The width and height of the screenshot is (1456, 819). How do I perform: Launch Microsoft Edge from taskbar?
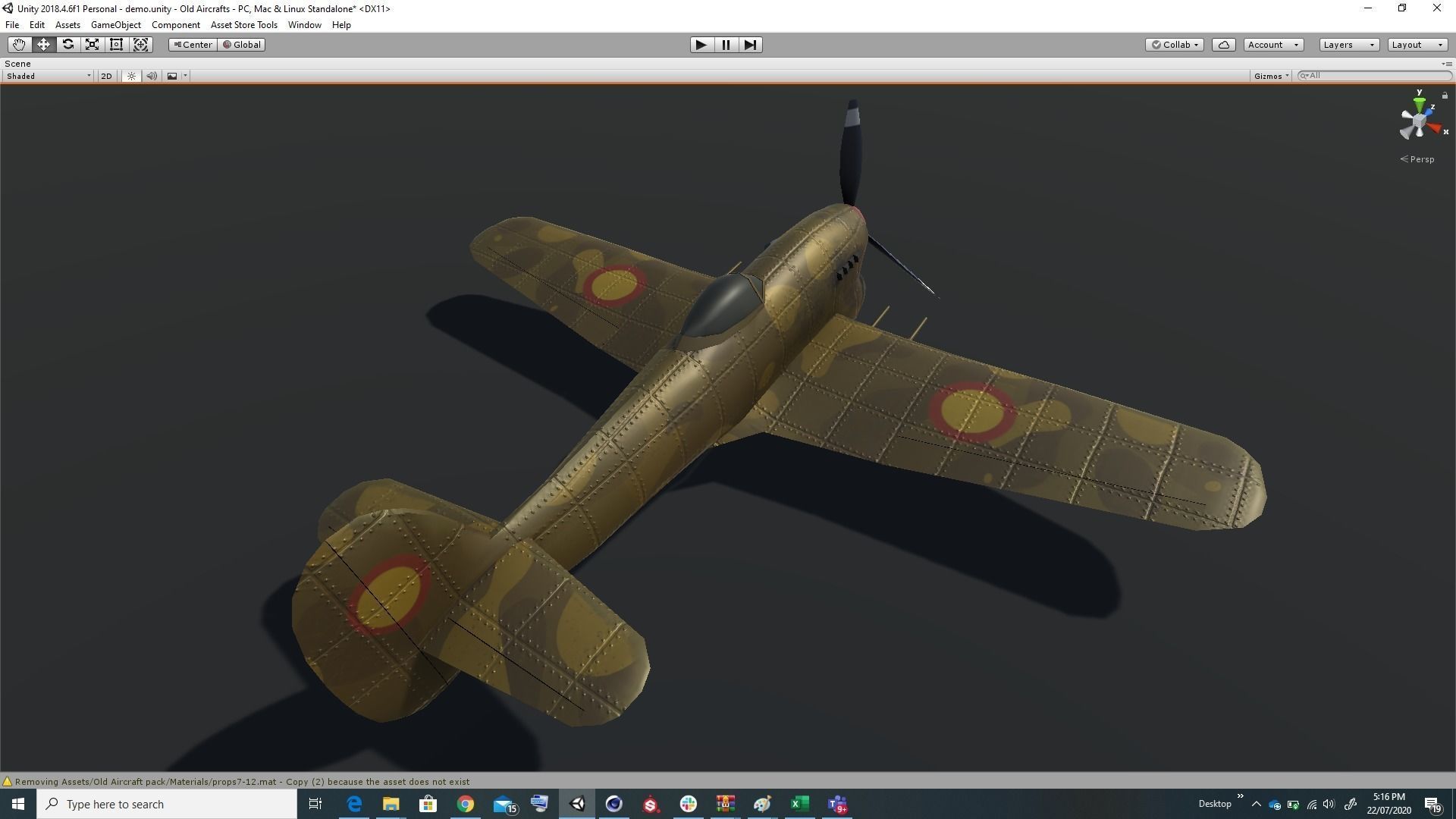coord(354,804)
